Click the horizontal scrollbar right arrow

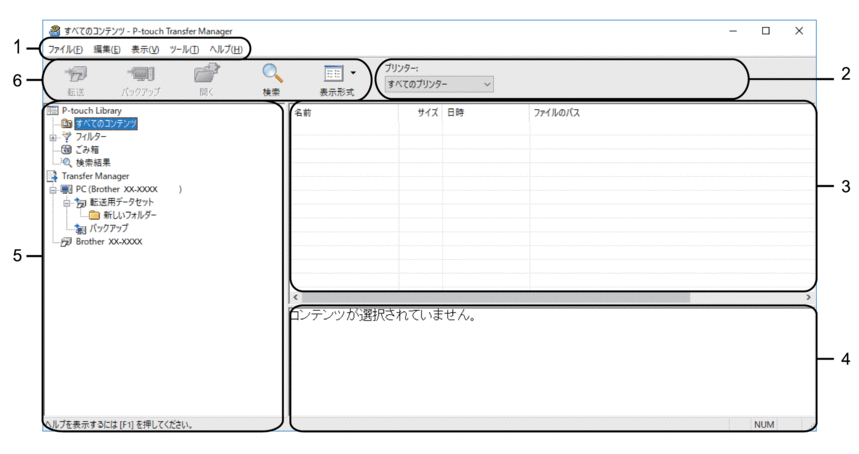pyautogui.click(x=808, y=297)
